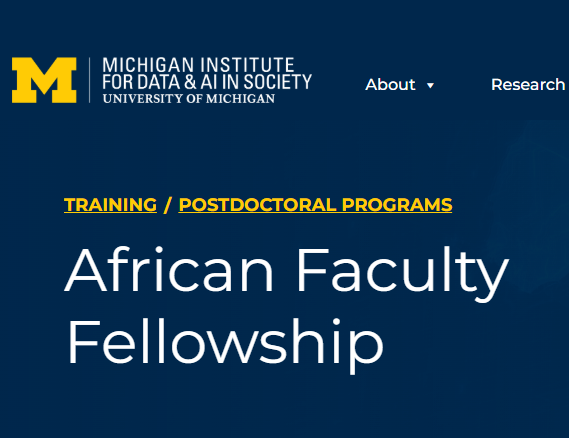Open the About menu item
The height and width of the screenshot is (438, 569).
click(x=390, y=85)
